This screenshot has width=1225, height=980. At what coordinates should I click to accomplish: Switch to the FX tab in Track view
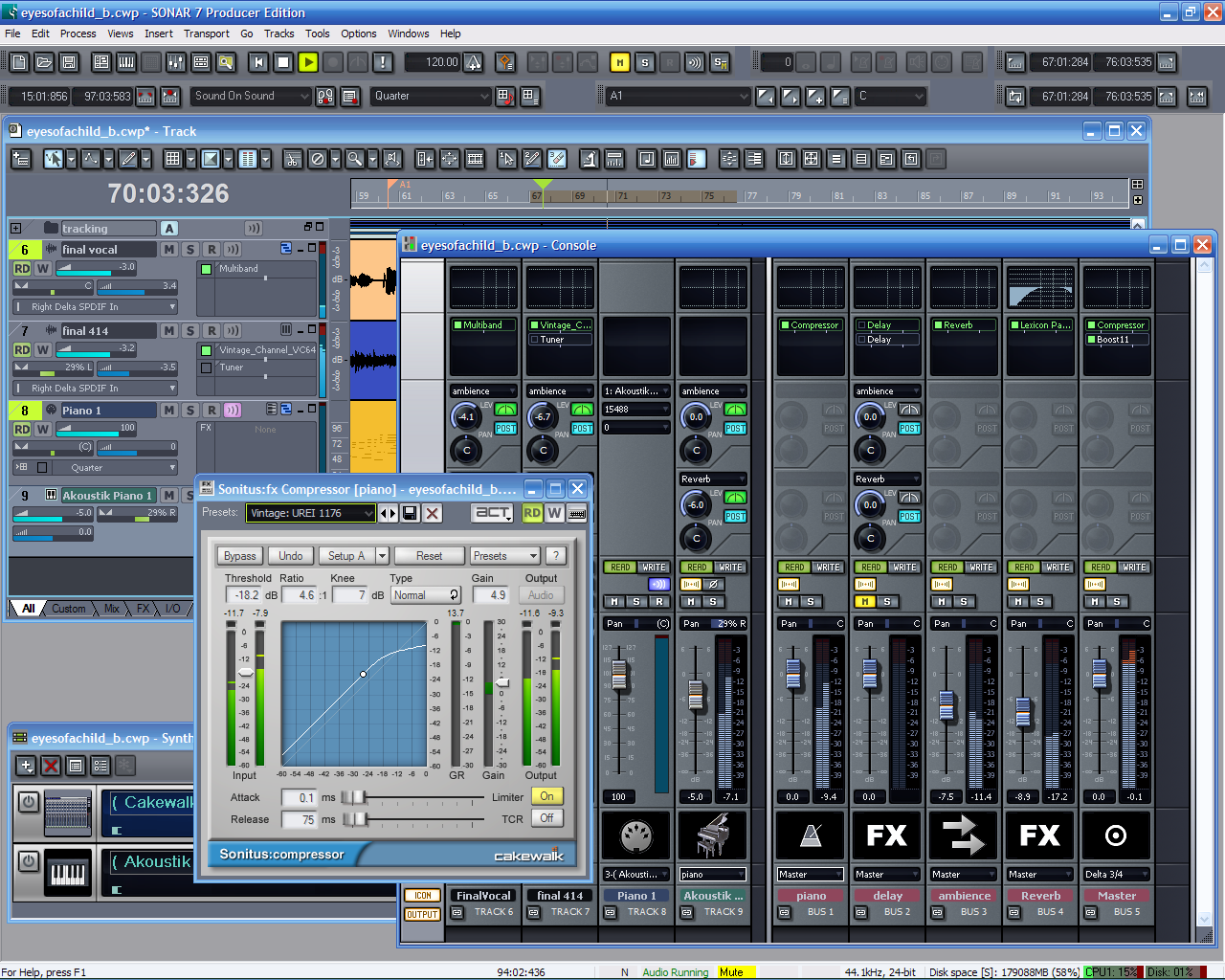coord(143,609)
